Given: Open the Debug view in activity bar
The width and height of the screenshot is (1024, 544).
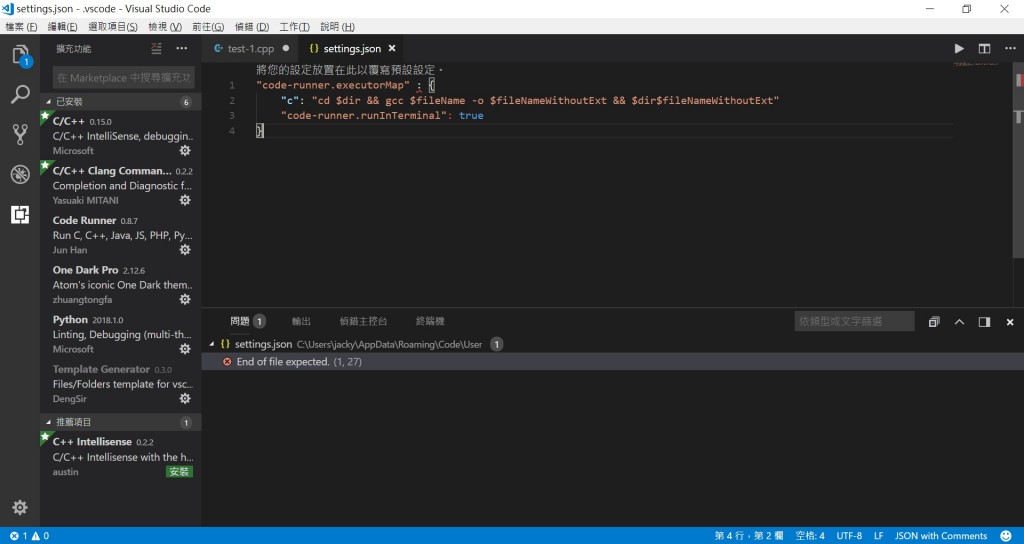Looking at the screenshot, I should tap(20, 174).
